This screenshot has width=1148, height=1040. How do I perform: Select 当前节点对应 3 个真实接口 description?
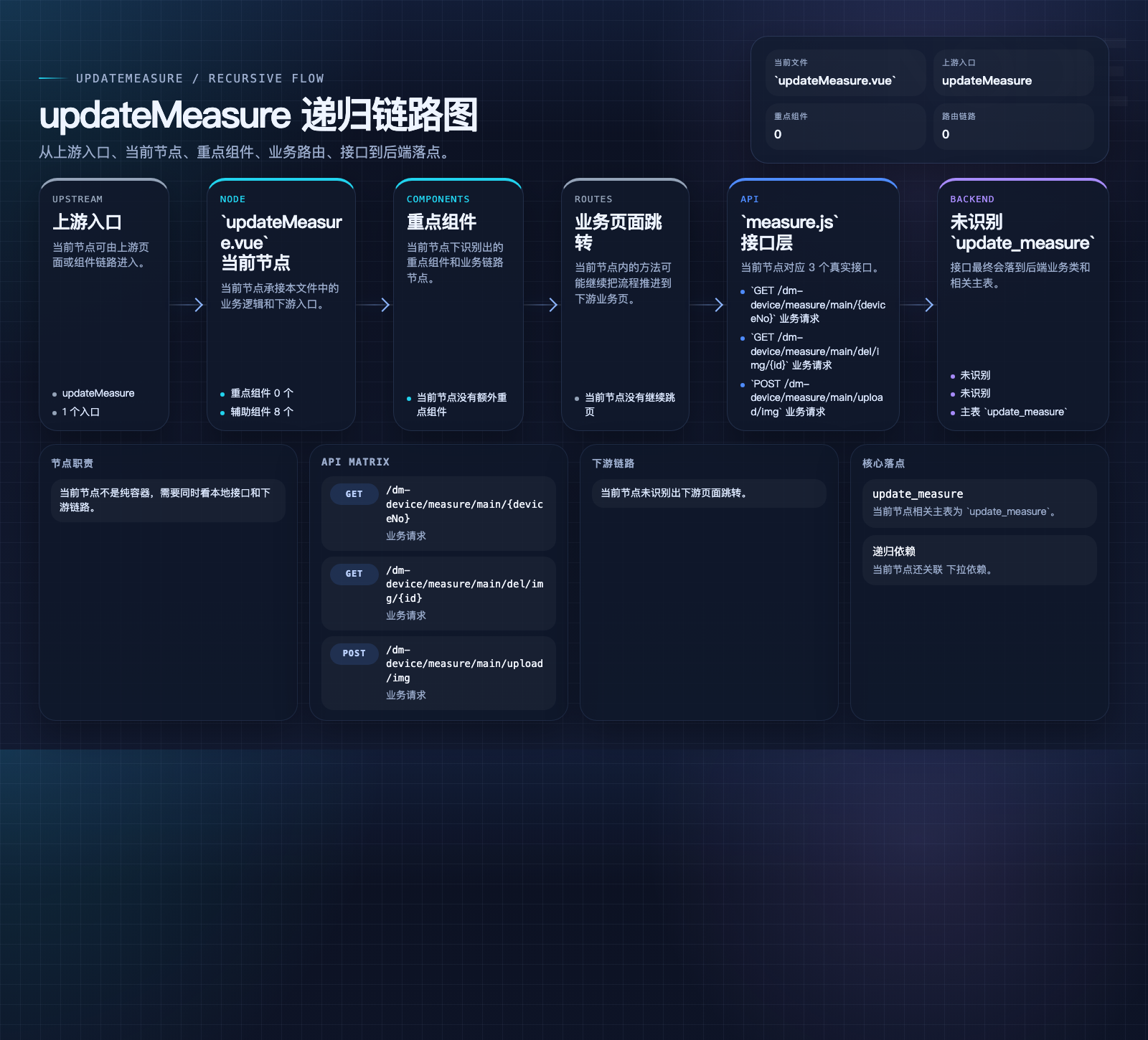tap(811, 268)
